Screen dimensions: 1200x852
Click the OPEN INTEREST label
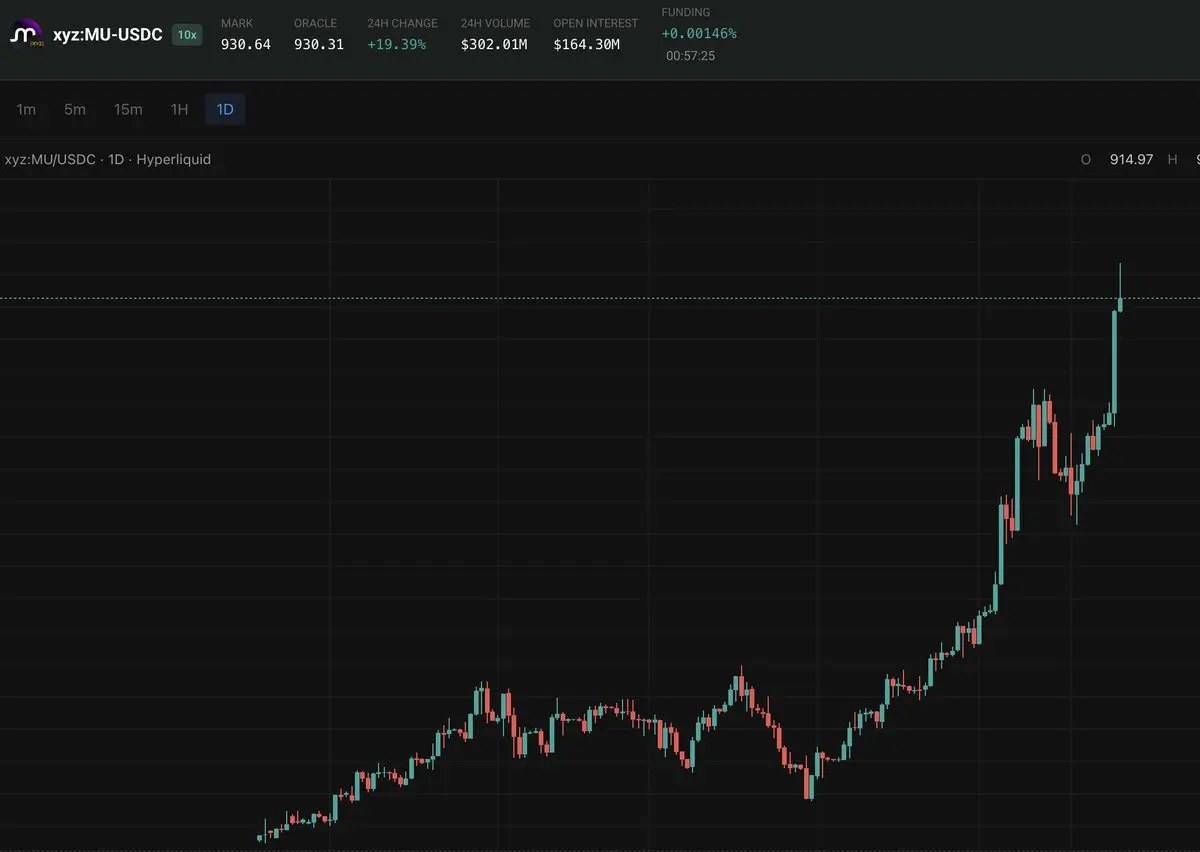click(x=596, y=23)
